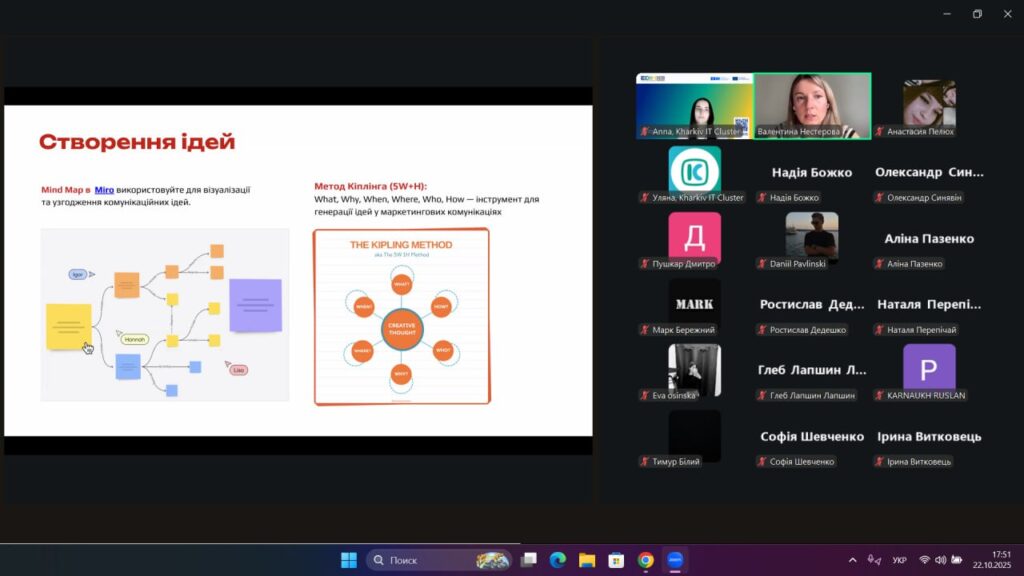Image resolution: width=1024 pixels, height=576 pixels.
Task: Open Microsoft Store from the taskbar
Action: click(617, 560)
